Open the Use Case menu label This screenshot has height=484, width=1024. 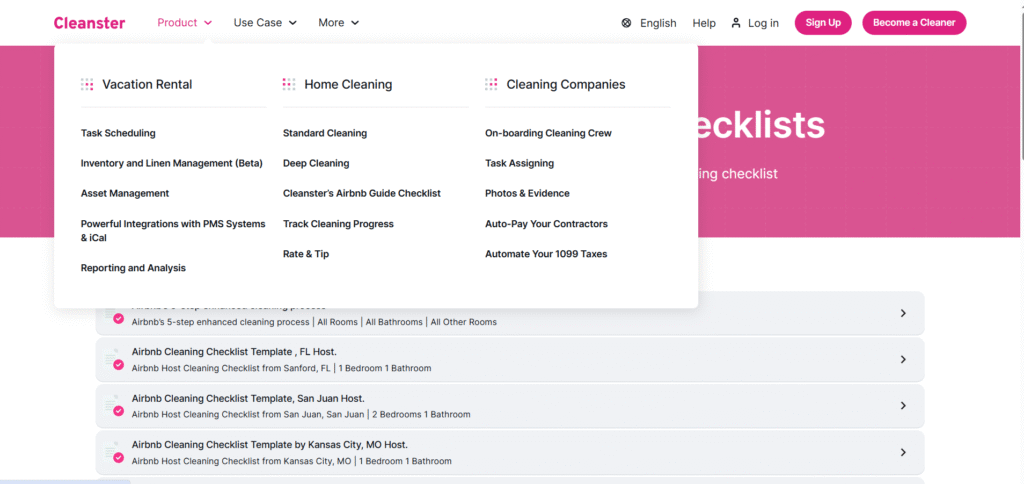point(257,23)
